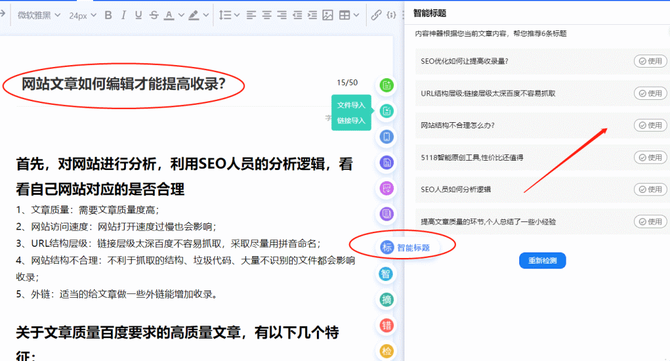This screenshot has width=670, height=361.
Task: Click the blue 智 sidebar icon
Action: 386,273
